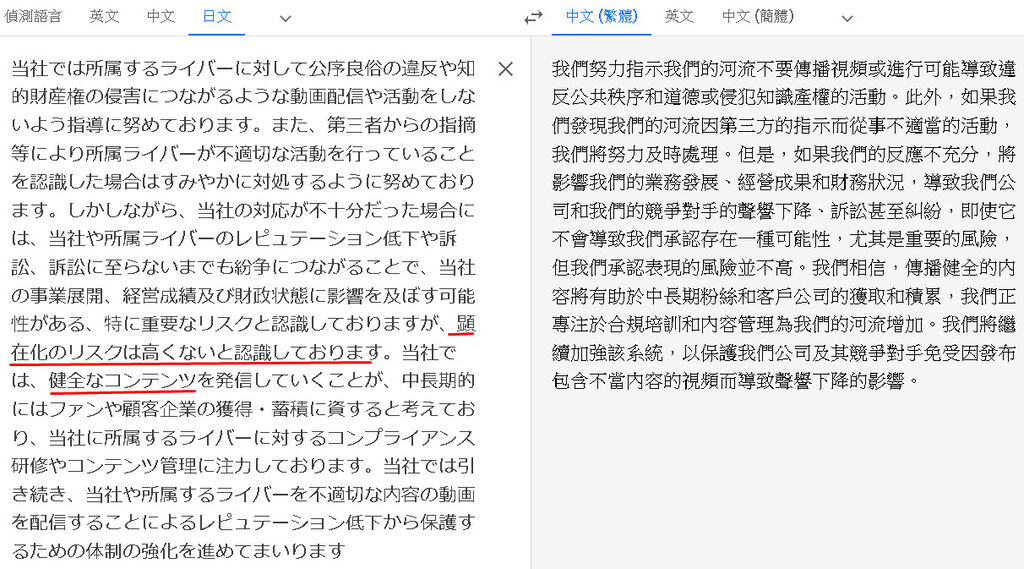Click translated phrase 但我們承認表現的風險並不高
This screenshot has height=569, width=1024.
click(x=671, y=267)
